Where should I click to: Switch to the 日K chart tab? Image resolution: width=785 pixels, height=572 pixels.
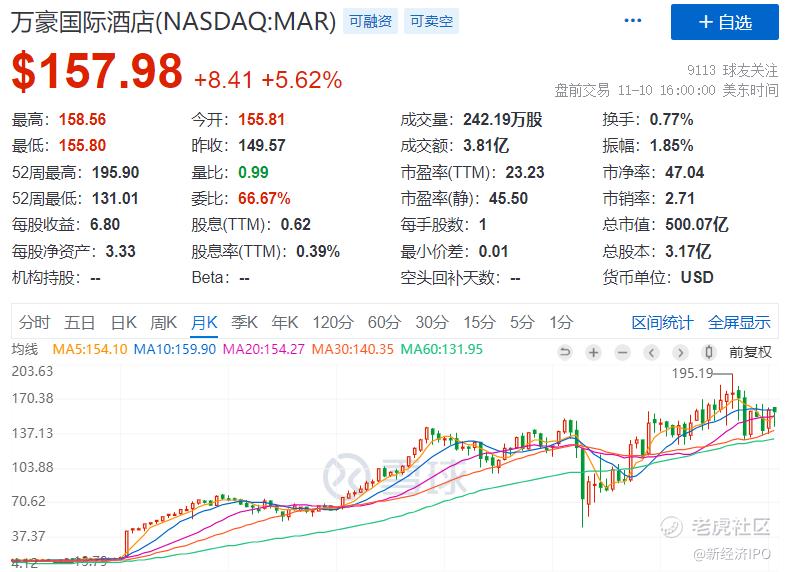124,322
